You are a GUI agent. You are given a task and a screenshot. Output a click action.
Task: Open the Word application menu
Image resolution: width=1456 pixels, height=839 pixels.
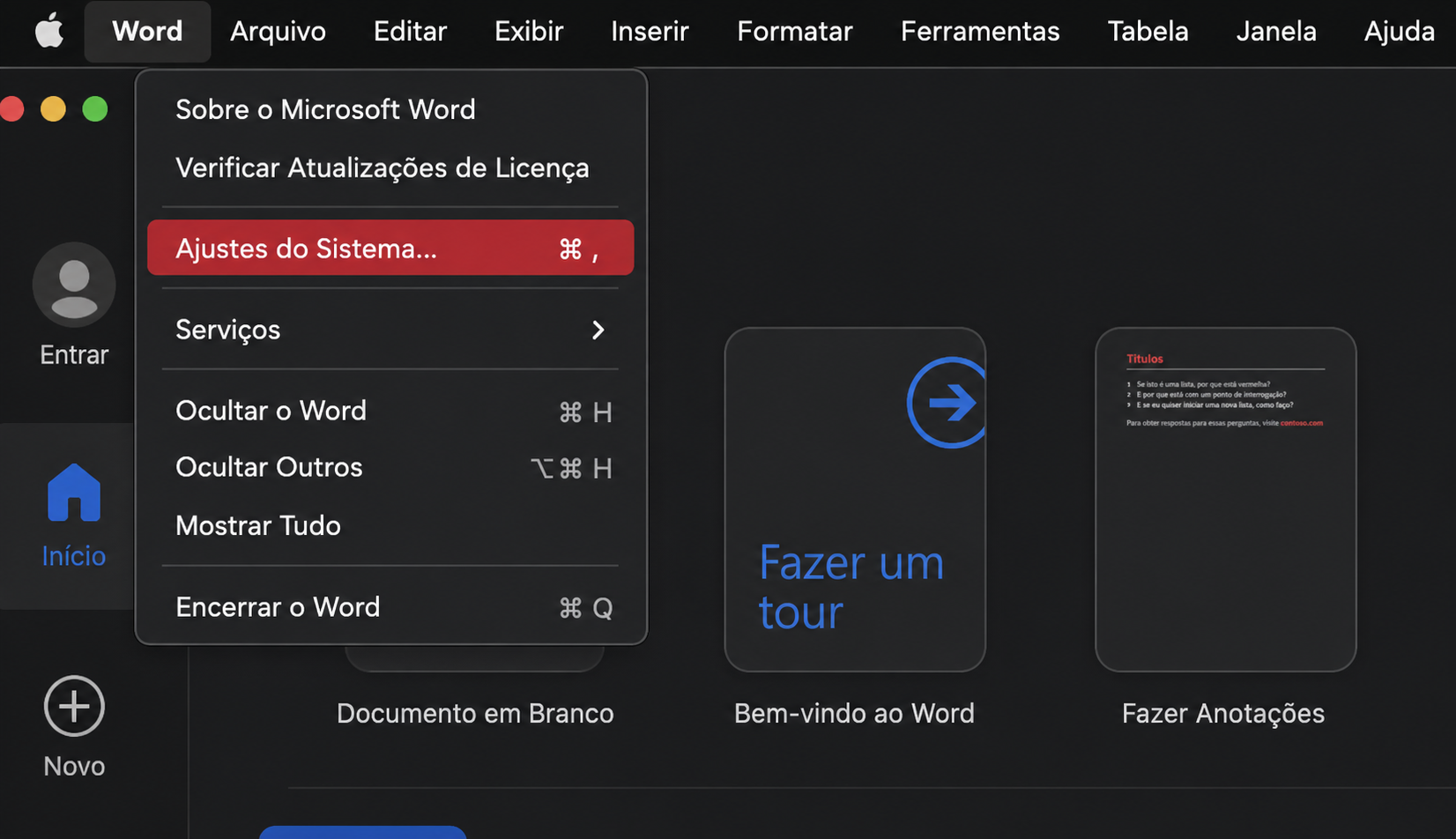(147, 32)
